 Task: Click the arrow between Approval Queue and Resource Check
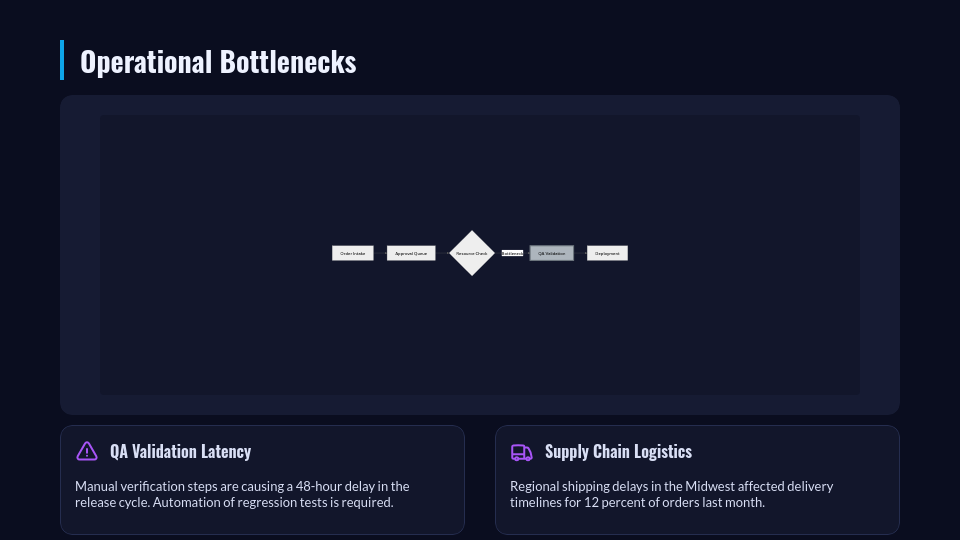(442, 253)
